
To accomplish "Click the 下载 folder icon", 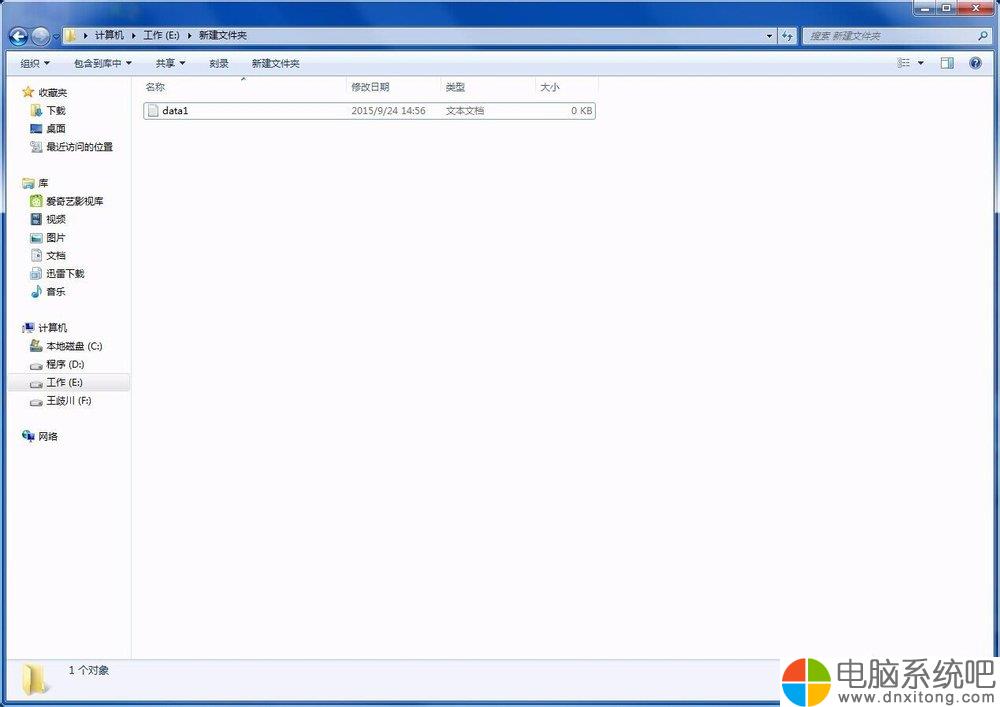I will (36, 111).
